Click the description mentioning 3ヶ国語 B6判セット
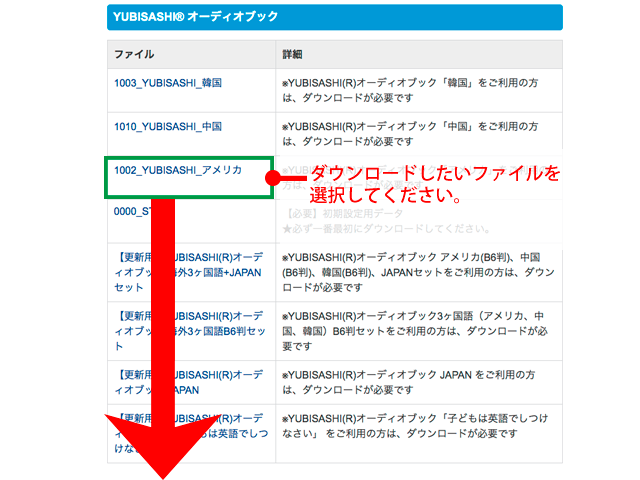Image resolution: width=640 pixels, height=480 pixels. [415, 331]
